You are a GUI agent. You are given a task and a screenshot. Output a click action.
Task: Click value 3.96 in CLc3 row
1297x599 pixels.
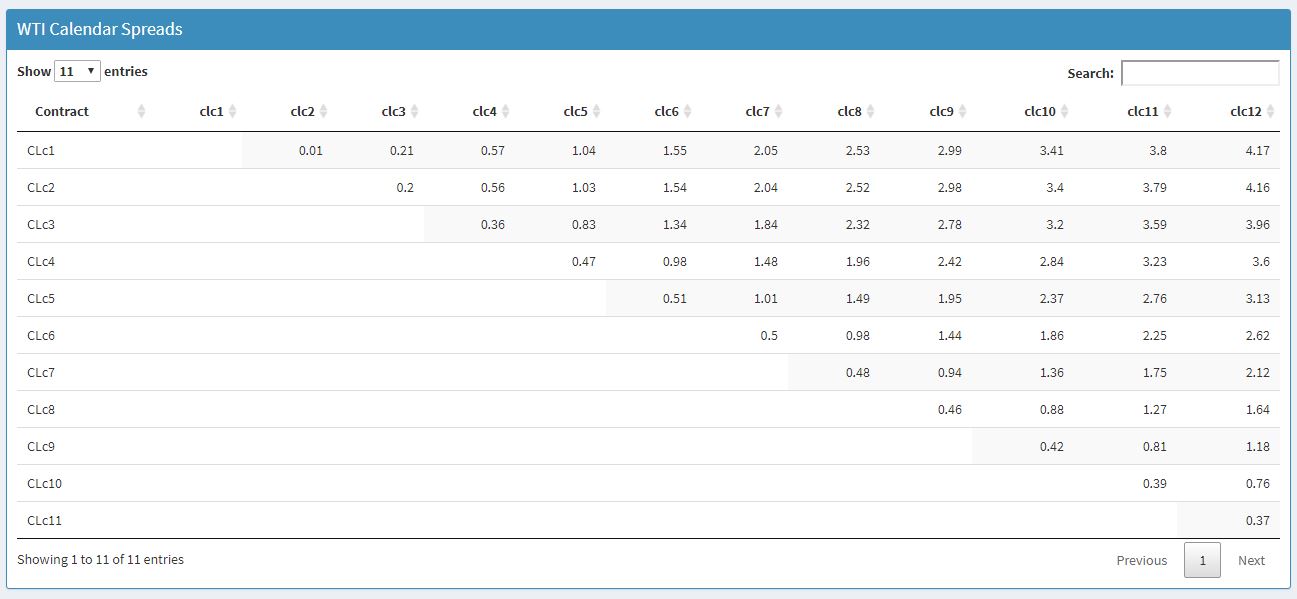coord(1258,224)
